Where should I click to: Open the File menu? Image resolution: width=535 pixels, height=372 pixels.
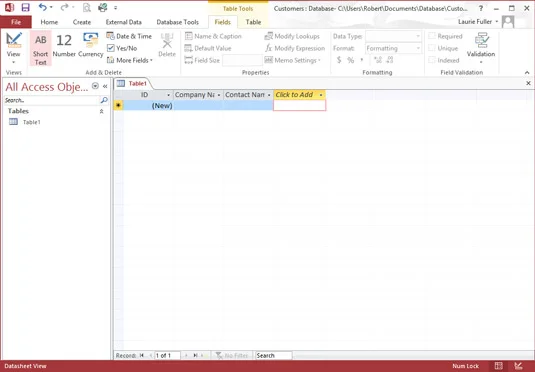16,22
